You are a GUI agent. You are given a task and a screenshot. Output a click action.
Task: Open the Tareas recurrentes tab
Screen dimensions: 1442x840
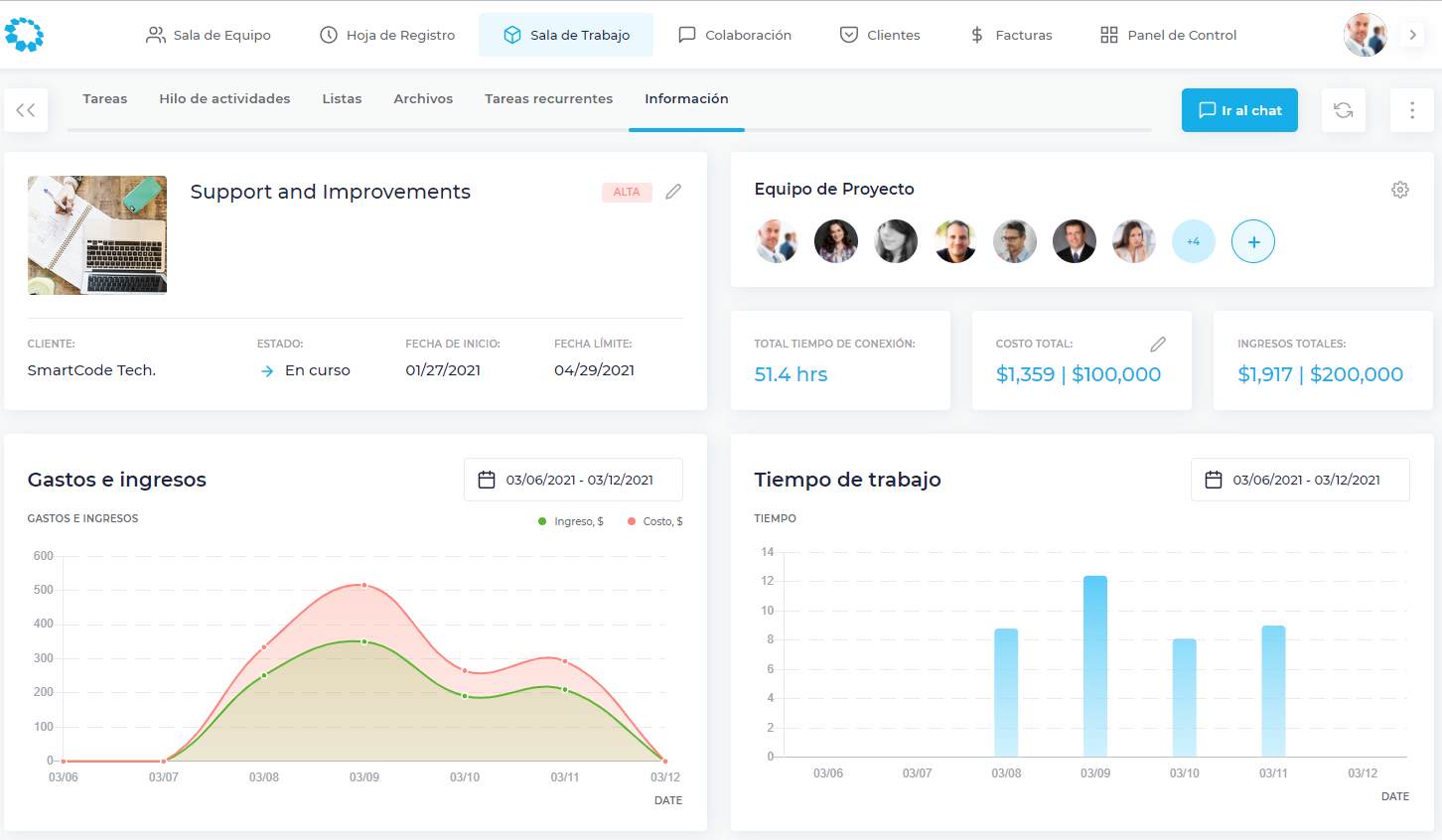[x=548, y=98]
